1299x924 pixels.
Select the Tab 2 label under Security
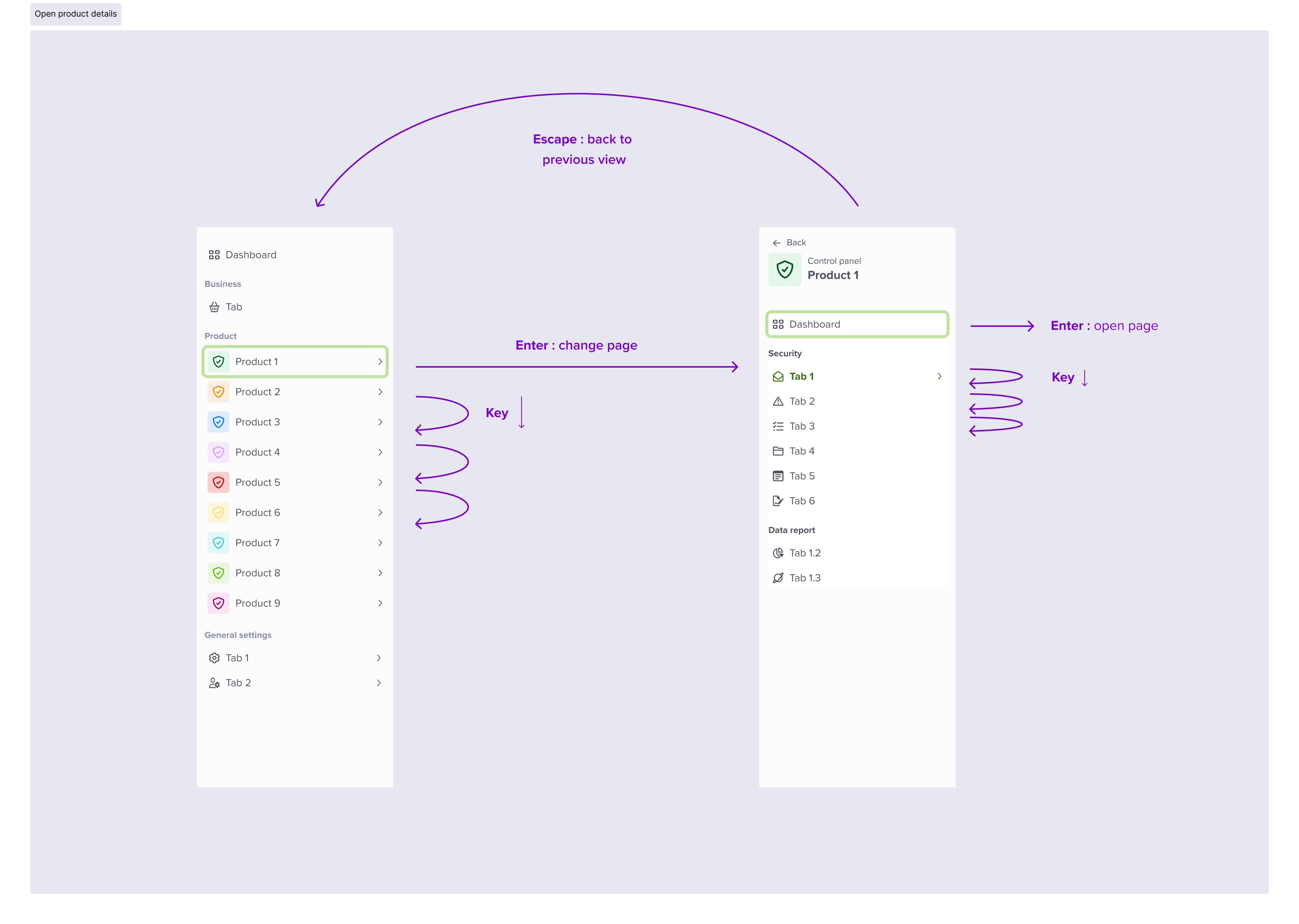click(802, 402)
